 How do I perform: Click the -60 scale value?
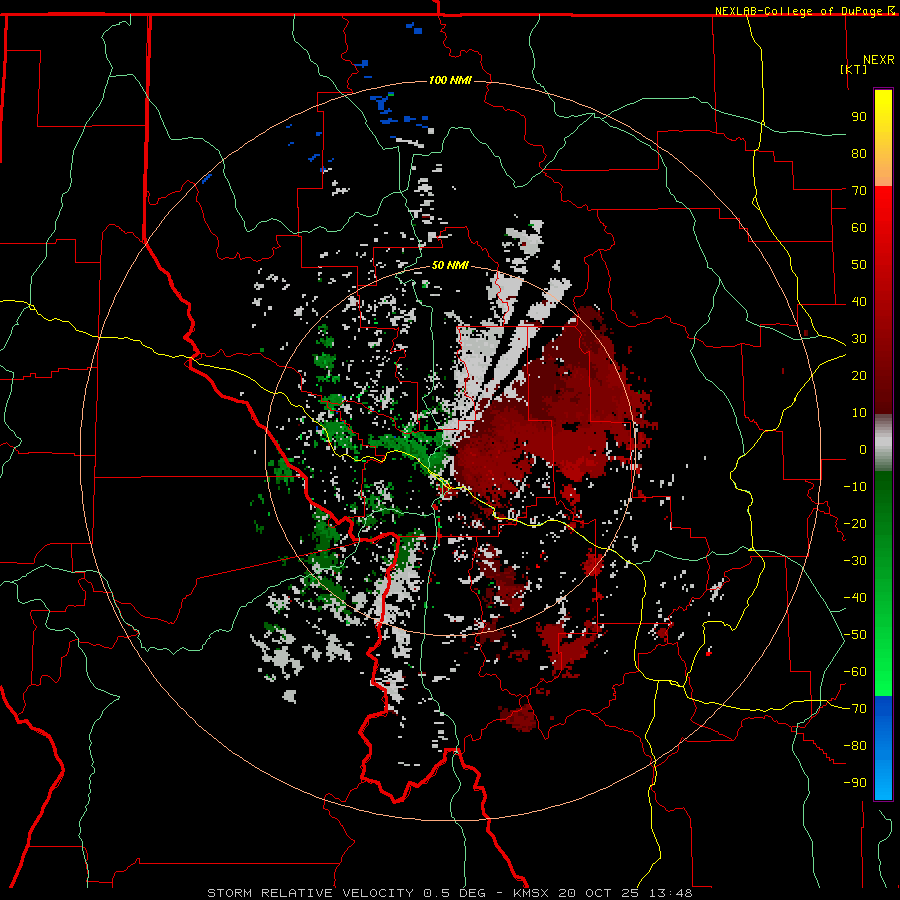[855, 672]
